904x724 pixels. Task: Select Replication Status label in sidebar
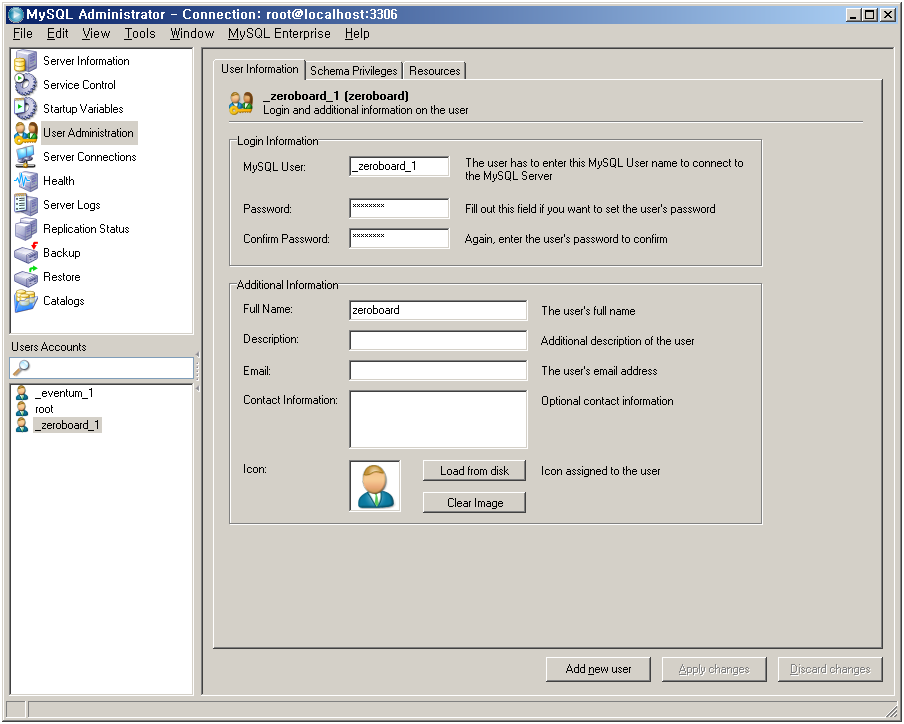(86, 229)
